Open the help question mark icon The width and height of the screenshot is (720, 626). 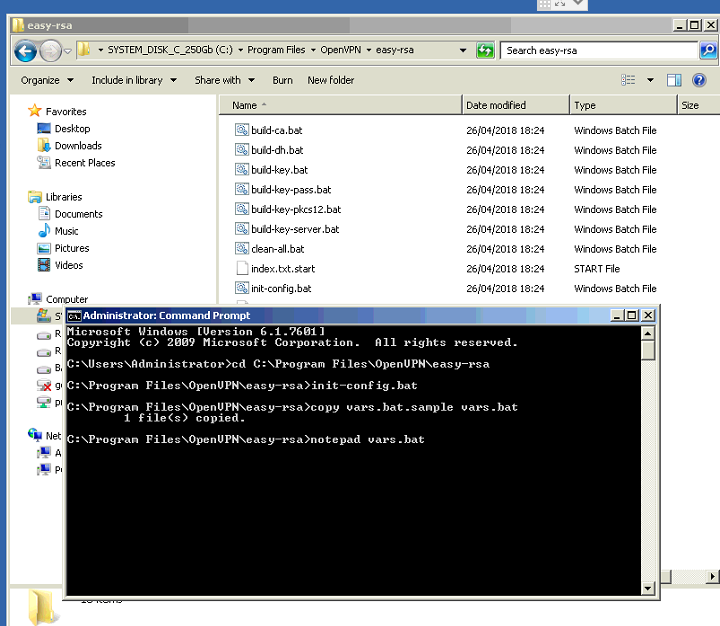coord(699,80)
